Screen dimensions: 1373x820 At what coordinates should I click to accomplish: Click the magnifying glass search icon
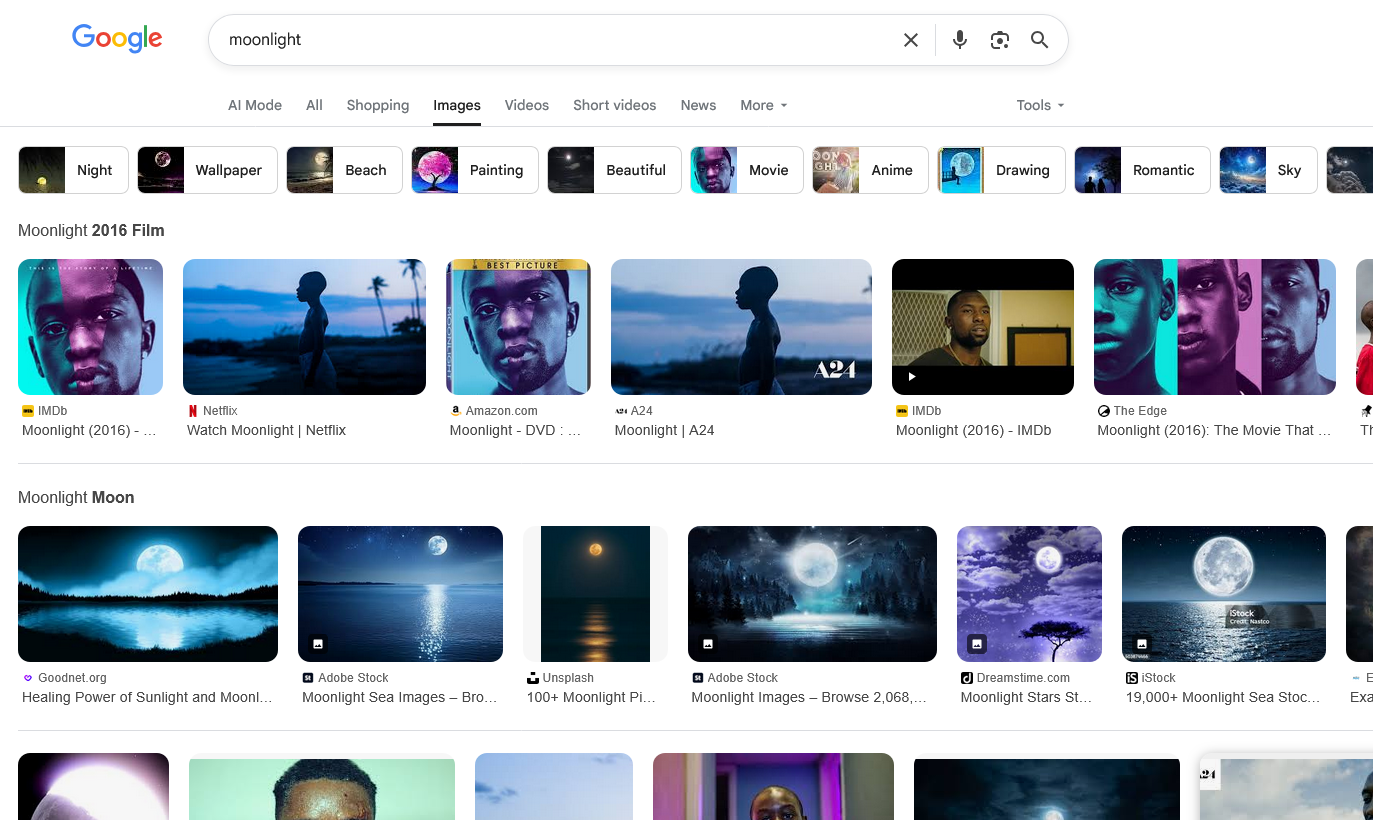1040,40
